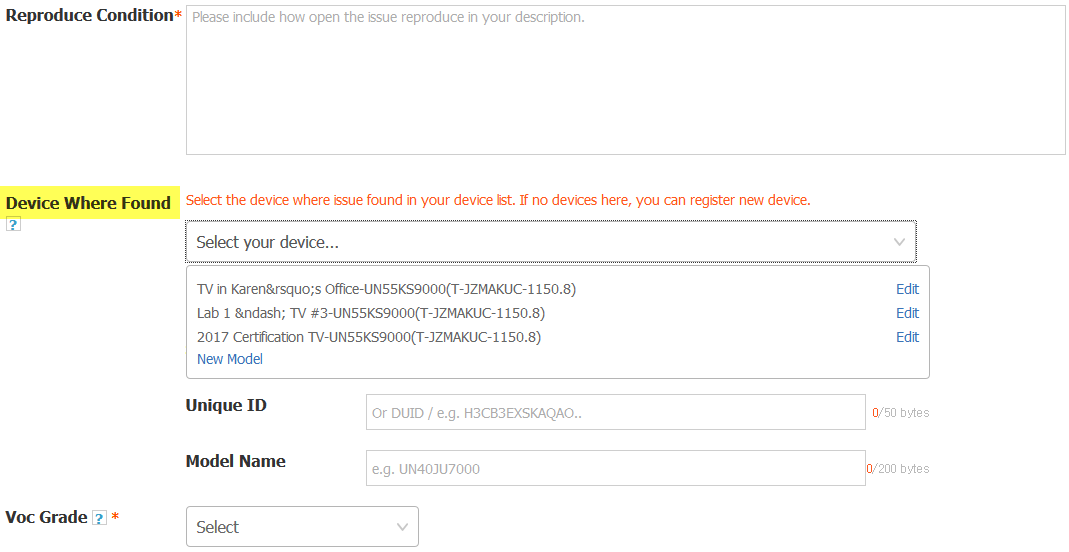Edit the TV in Karen's Office device
Screen dimensions: 1069x552
(x=907, y=289)
